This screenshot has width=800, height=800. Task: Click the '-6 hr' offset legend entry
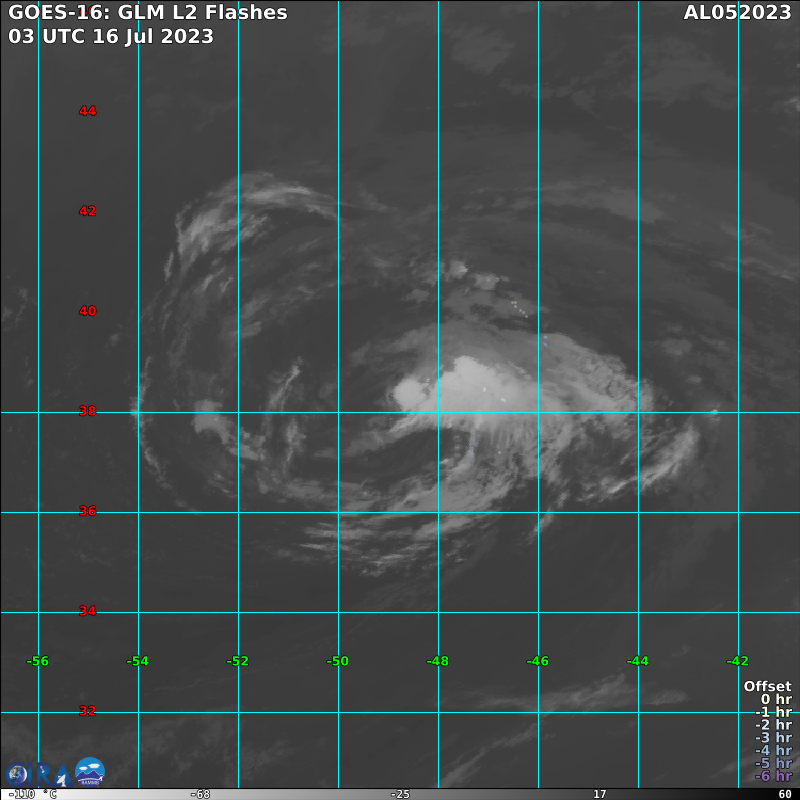pos(773,776)
